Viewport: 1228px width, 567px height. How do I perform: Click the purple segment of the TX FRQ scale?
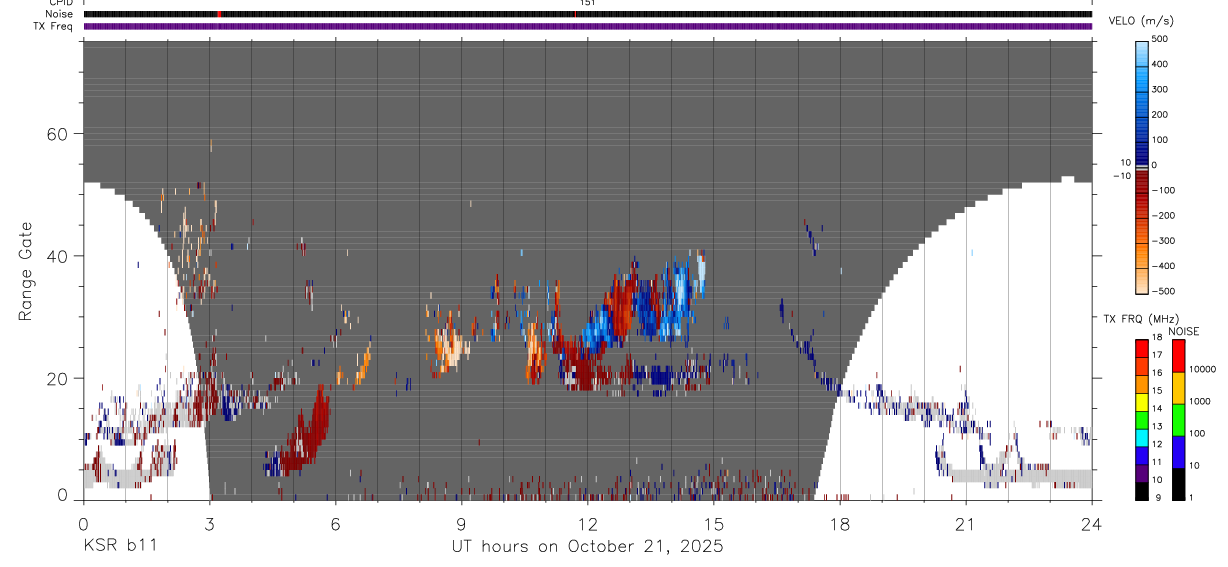1141,473
